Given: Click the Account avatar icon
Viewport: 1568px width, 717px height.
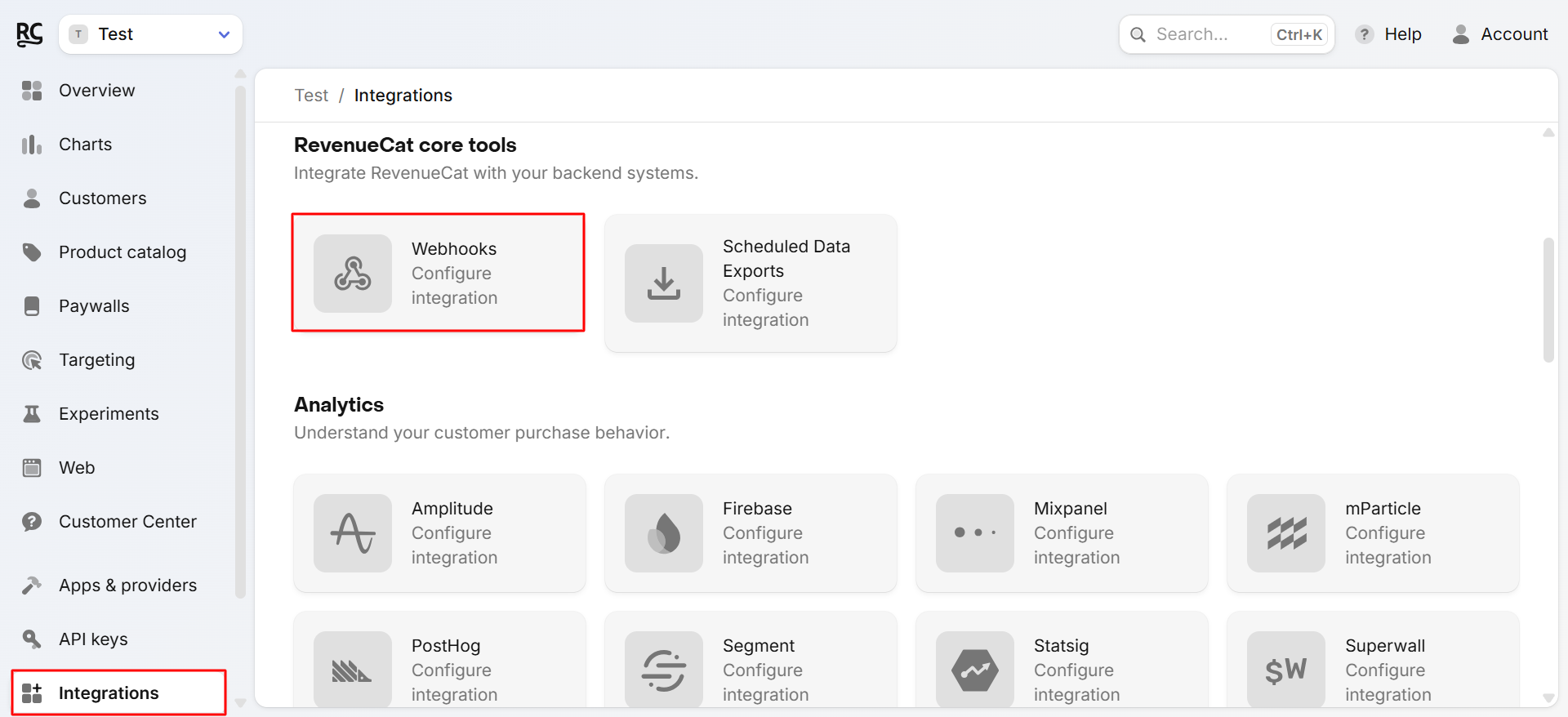Looking at the screenshot, I should pyautogui.click(x=1461, y=34).
